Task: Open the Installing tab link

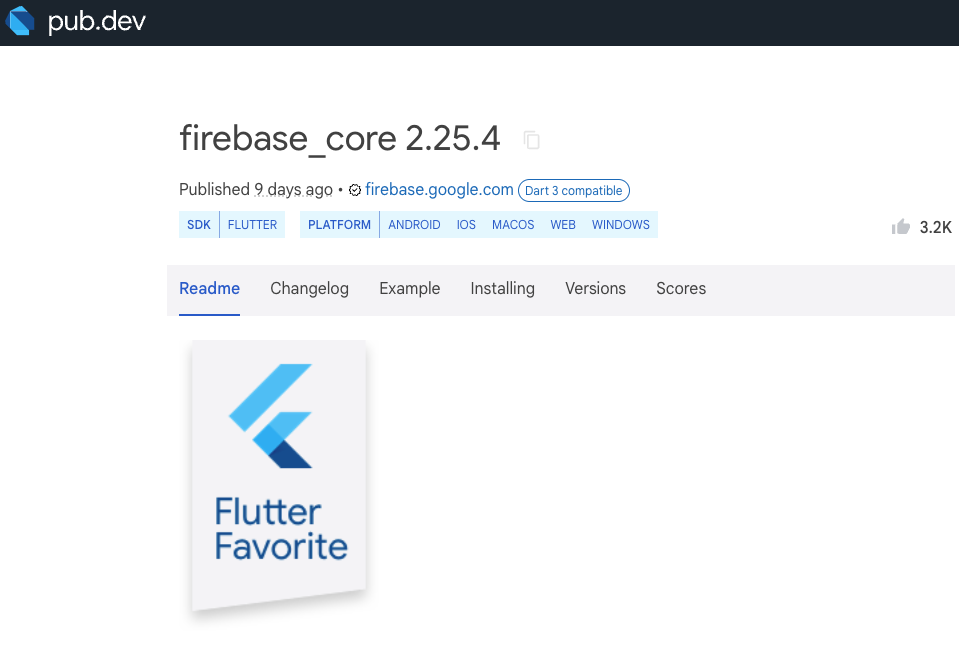Action: pyautogui.click(x=502, y=288)
